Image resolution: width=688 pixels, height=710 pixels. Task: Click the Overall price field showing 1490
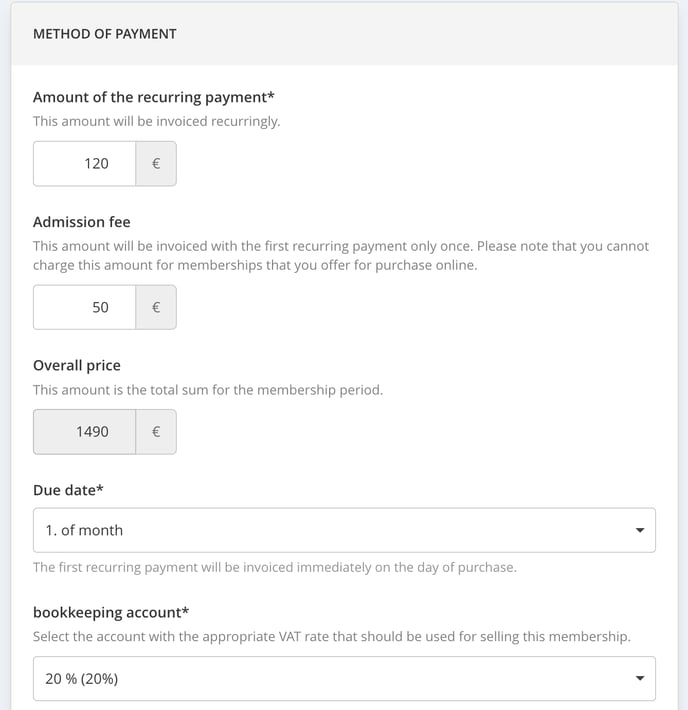(x=84, y=432)
